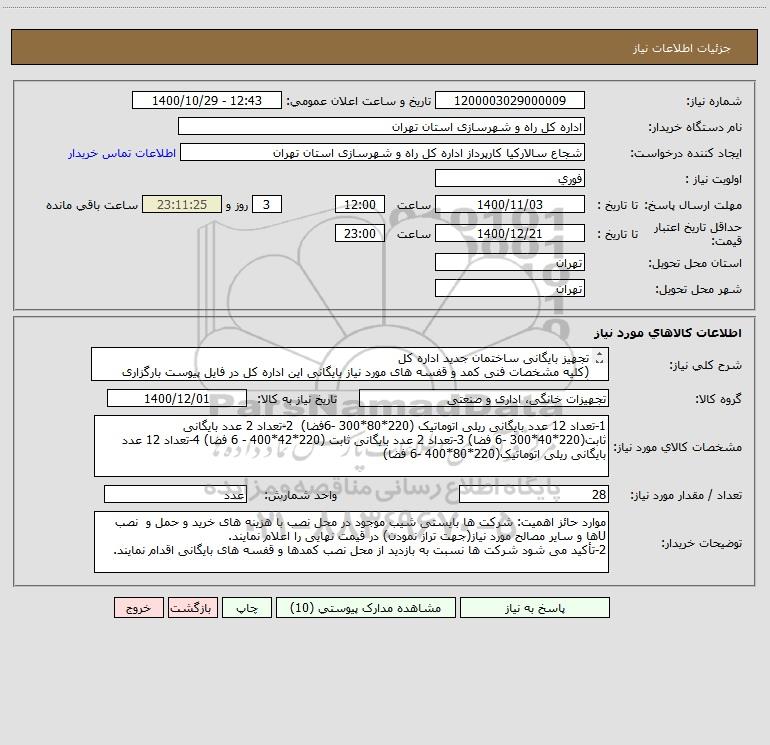Click تاریخ نیاز به کالا field 1400/12/01
770x745 pixels.
point(177,398)
